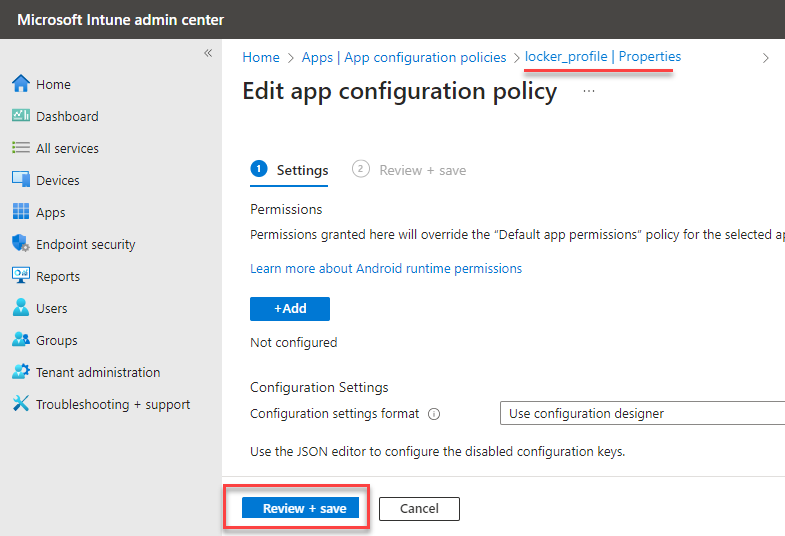The width and height of the screenshot is (785, 536).
Task: Click the 'Not configured' status text
Action: (x=293, y=343)
